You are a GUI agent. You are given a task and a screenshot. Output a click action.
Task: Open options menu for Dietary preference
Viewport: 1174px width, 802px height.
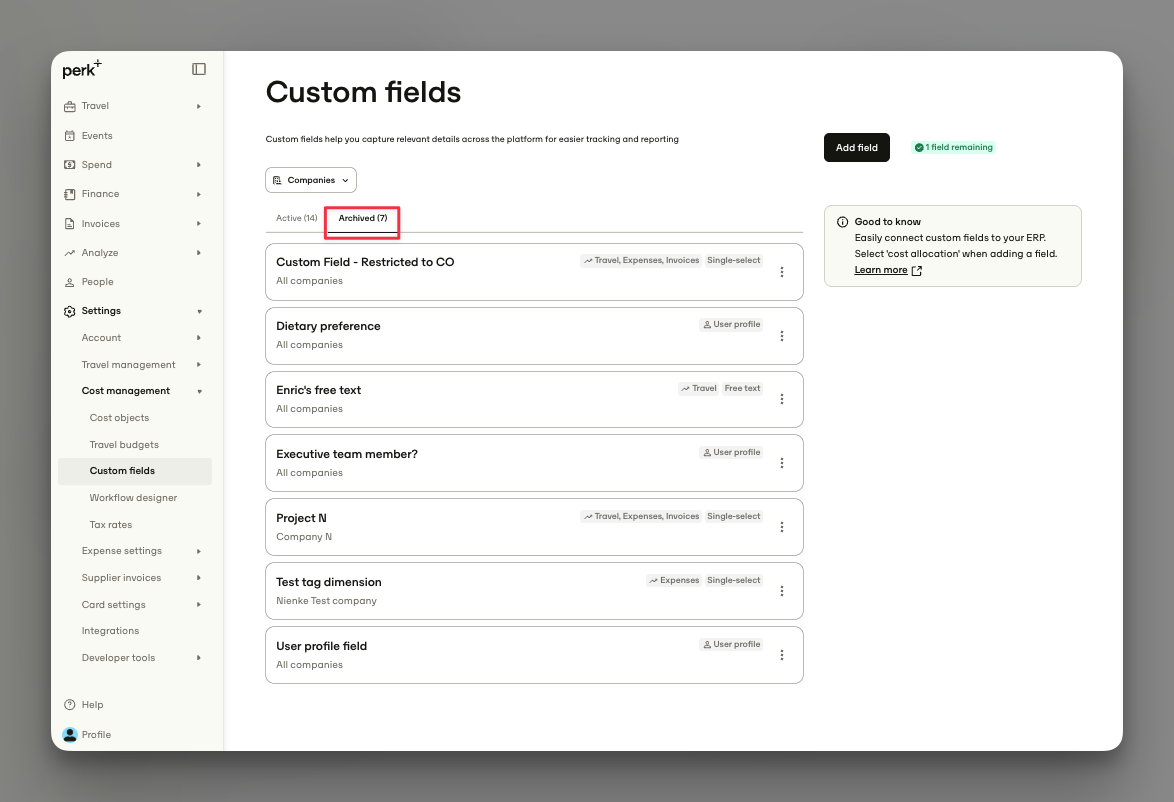pos(782,336)
